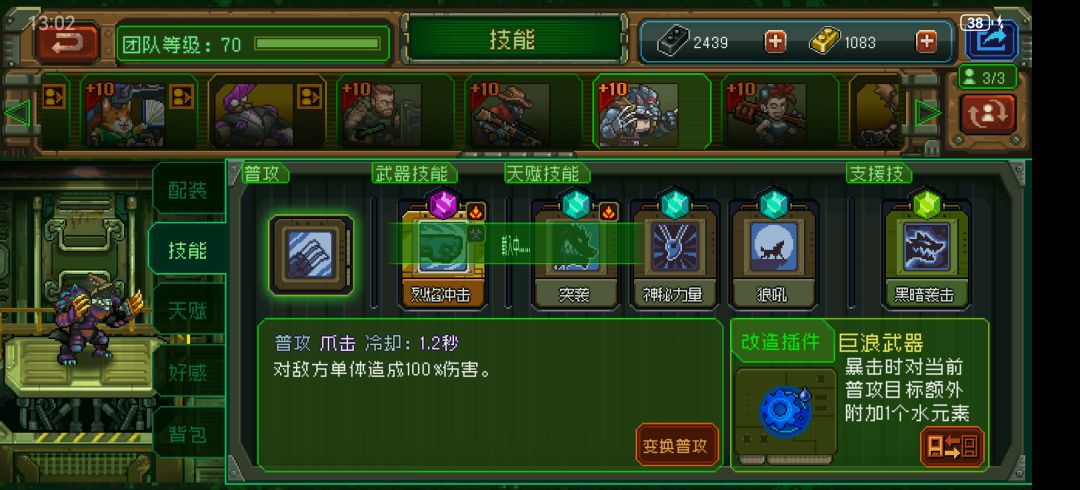
Task: Select the fox hero portrait thumbnail
Action: tap(125, 112)
